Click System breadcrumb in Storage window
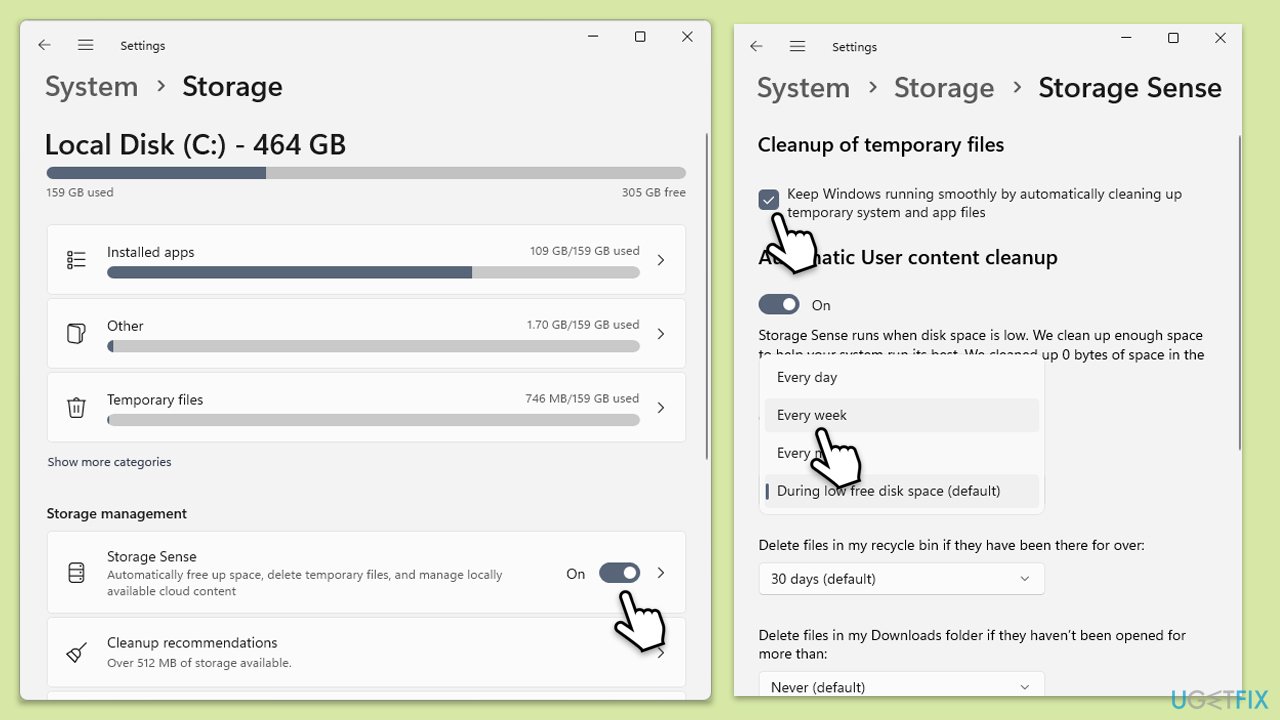 click(91, 87)
